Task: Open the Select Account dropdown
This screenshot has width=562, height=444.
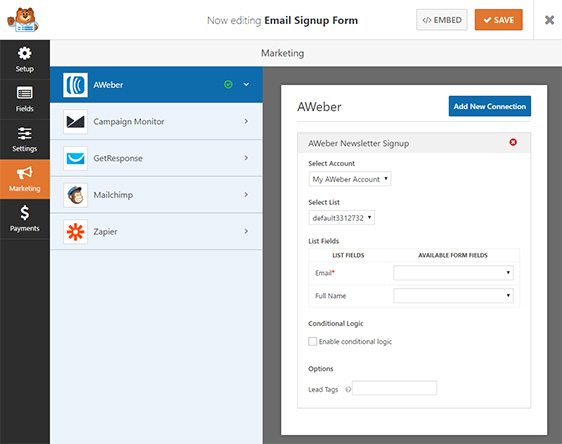Action: [x=350, y=179]
